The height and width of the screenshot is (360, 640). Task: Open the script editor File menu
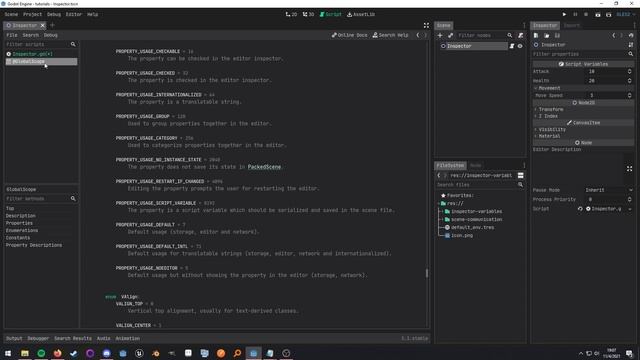pyautogui.click(x=11, y=35)
